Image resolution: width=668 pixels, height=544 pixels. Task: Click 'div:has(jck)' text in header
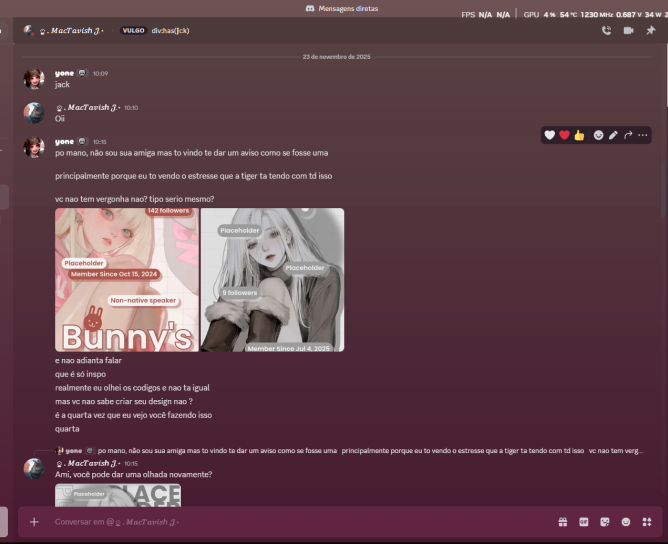[x=170, y=30]
